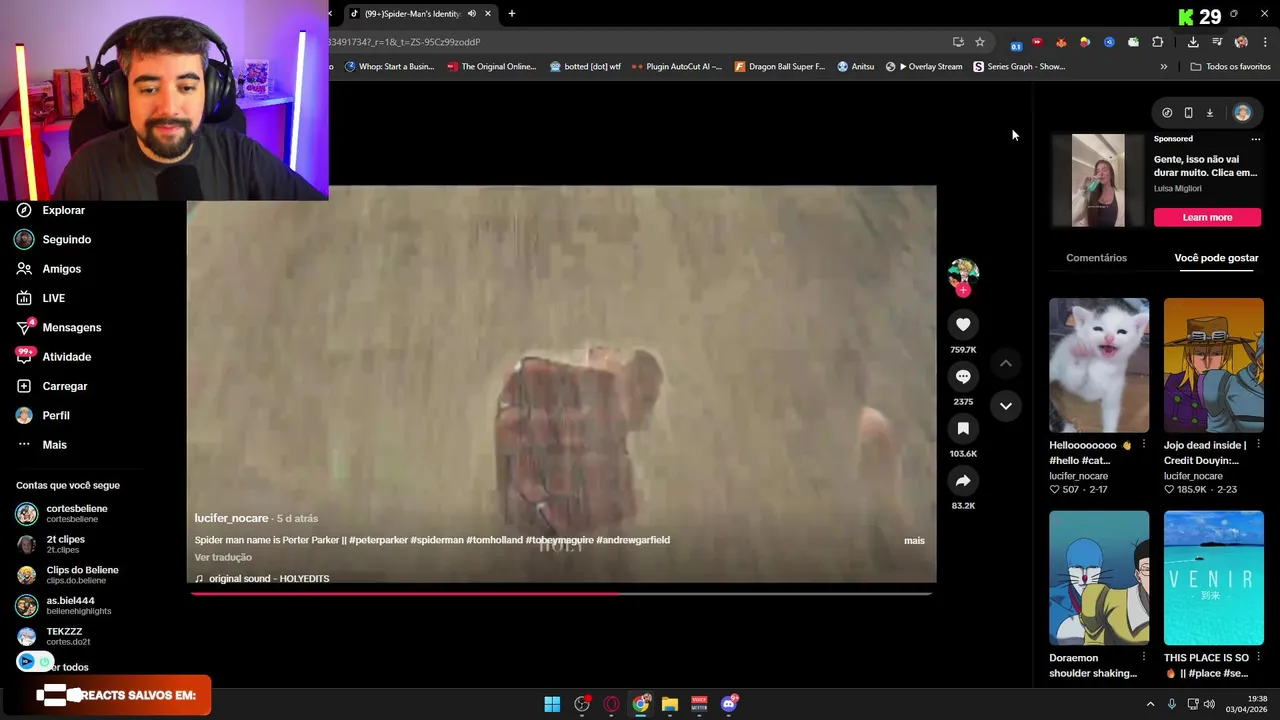Open the Chrome extensions puzzle icon
1280x720 pixels.
[1158, 42]
